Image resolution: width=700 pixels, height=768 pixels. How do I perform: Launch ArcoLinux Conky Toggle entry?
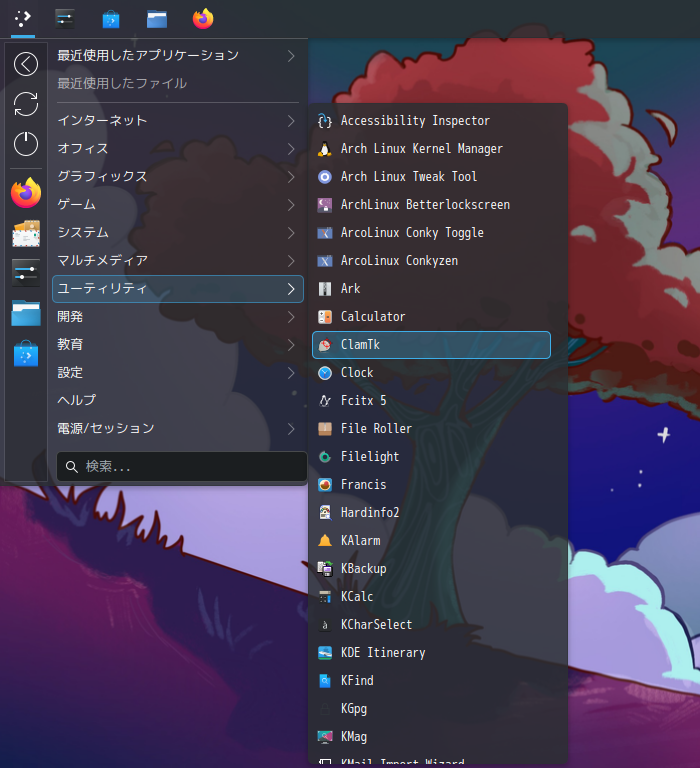tap(432, 233)
